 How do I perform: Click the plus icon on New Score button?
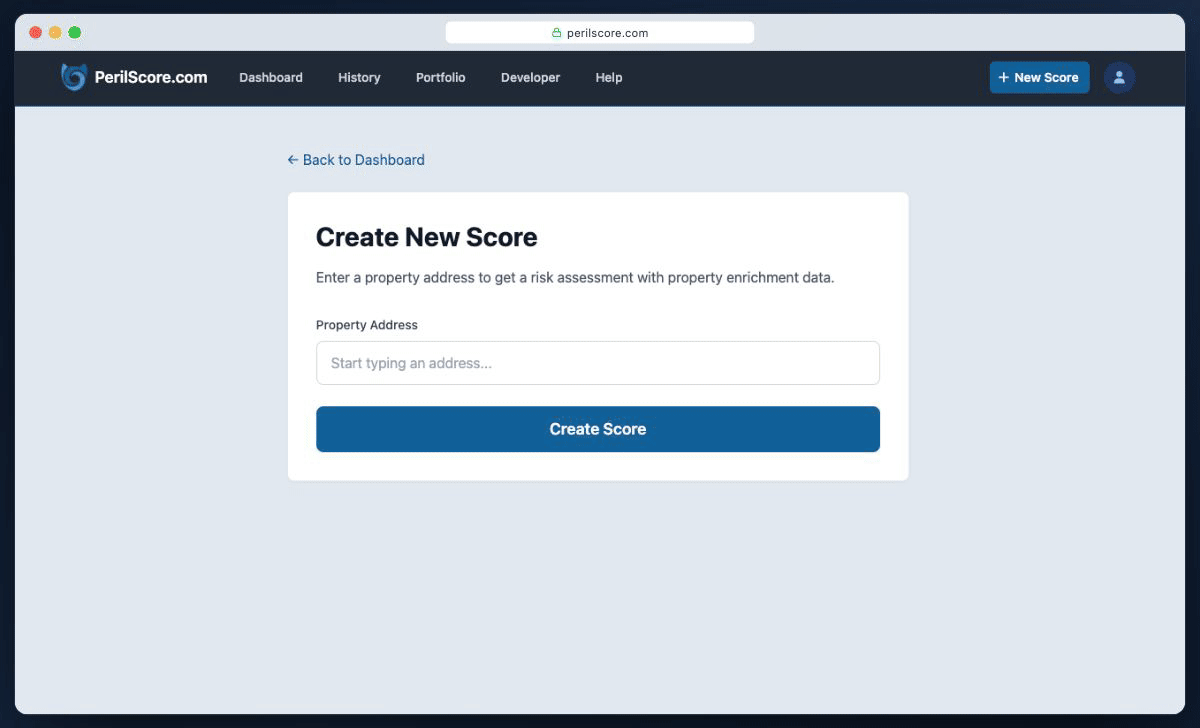point(1002,77)
